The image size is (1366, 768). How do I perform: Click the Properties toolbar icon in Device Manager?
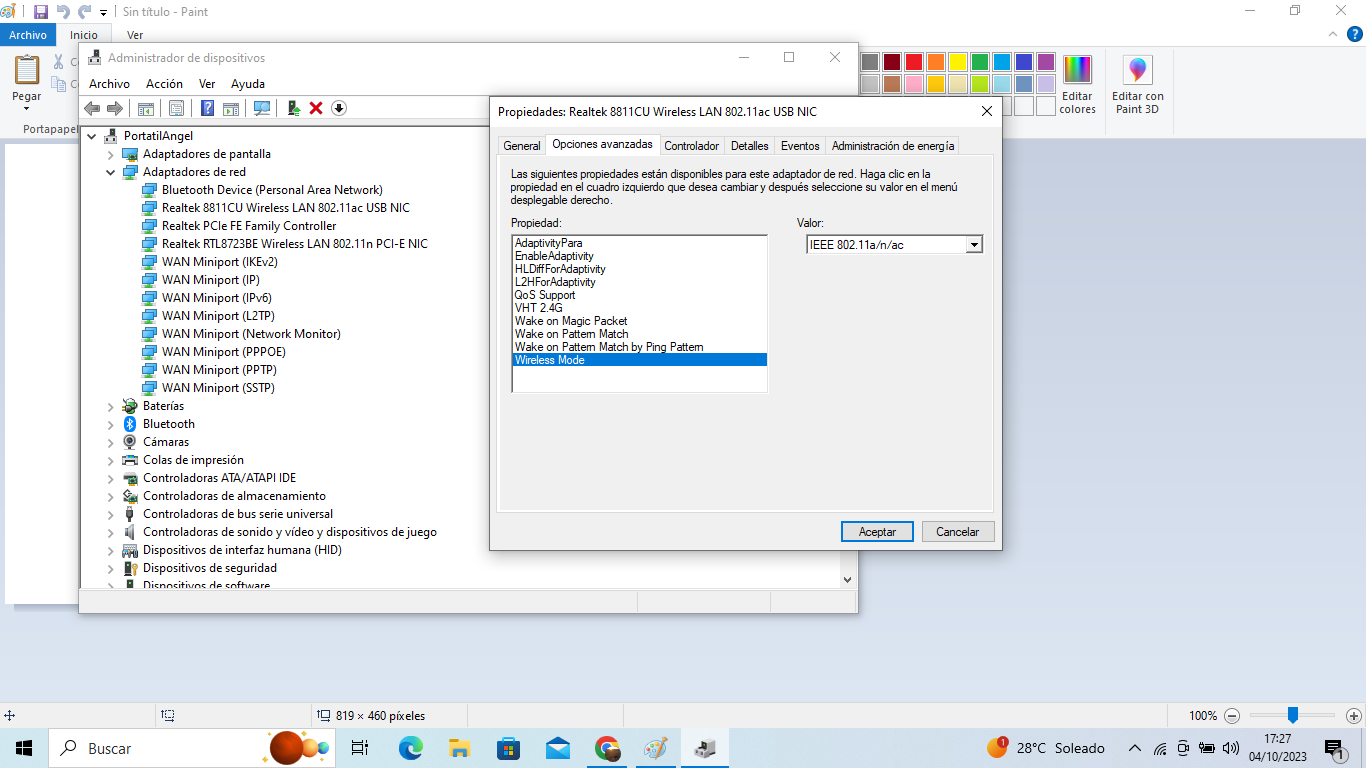pyautogui.click(x=176, y=108)
